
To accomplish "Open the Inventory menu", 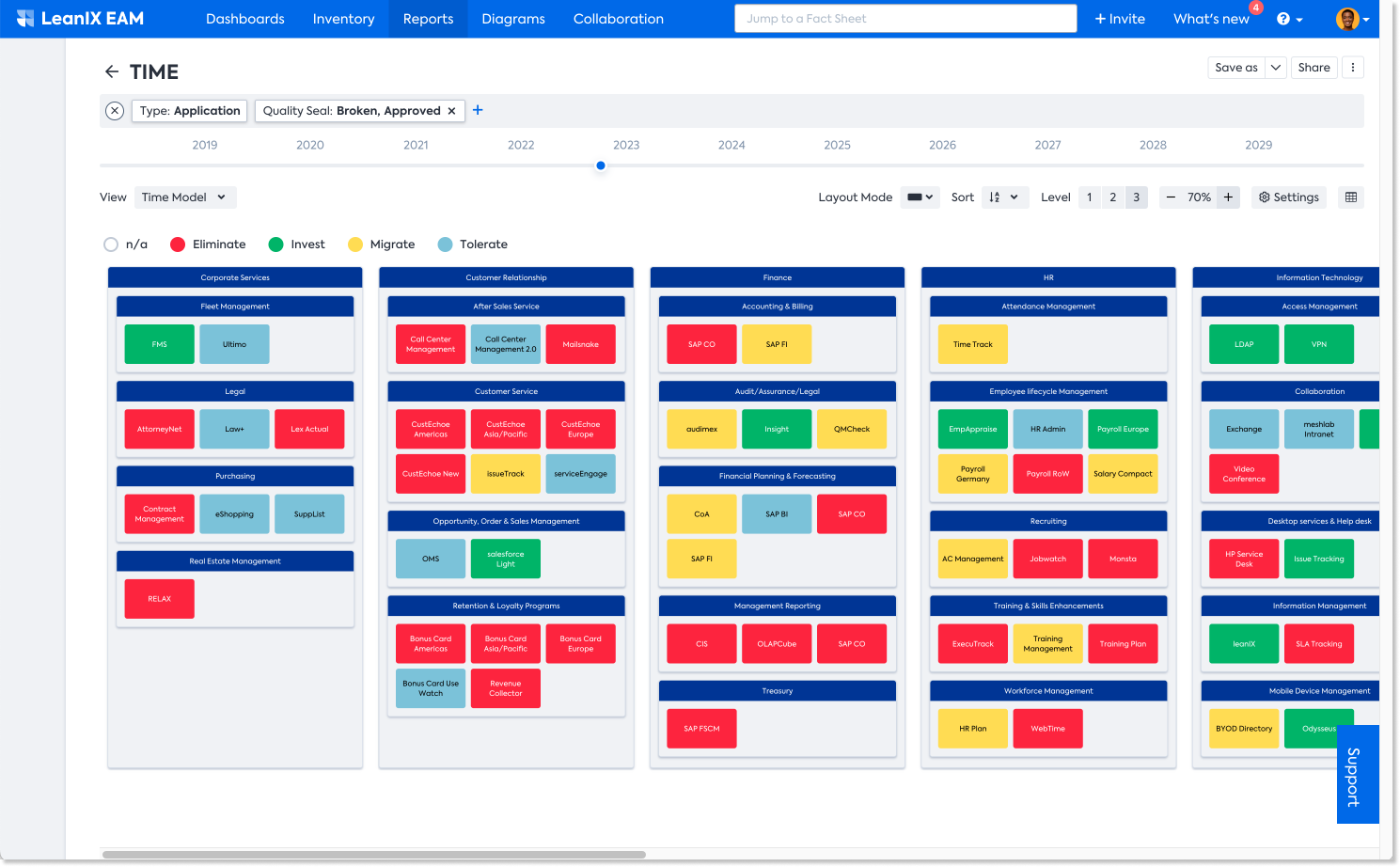I will click(x=344, y=19).
